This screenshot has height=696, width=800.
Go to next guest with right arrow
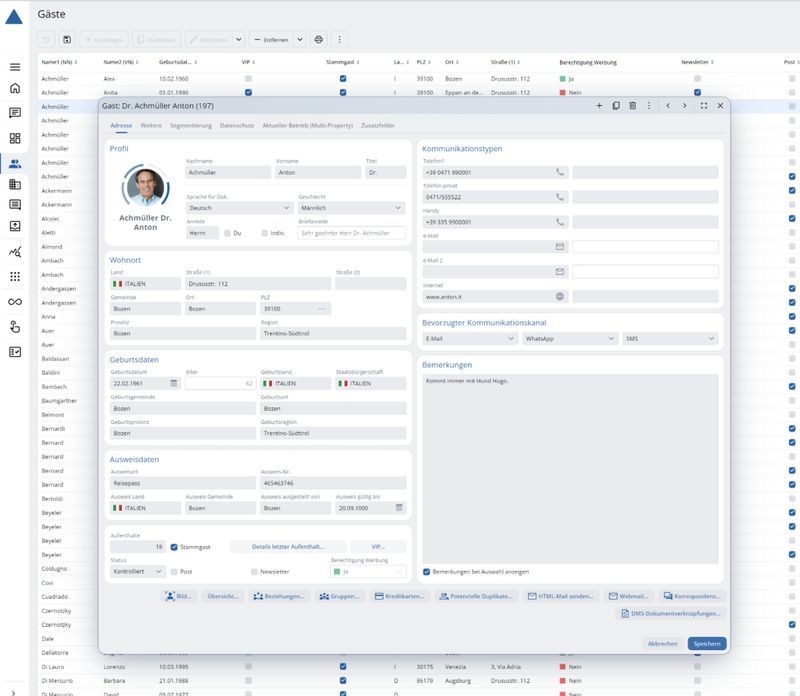tap(685, 105)
